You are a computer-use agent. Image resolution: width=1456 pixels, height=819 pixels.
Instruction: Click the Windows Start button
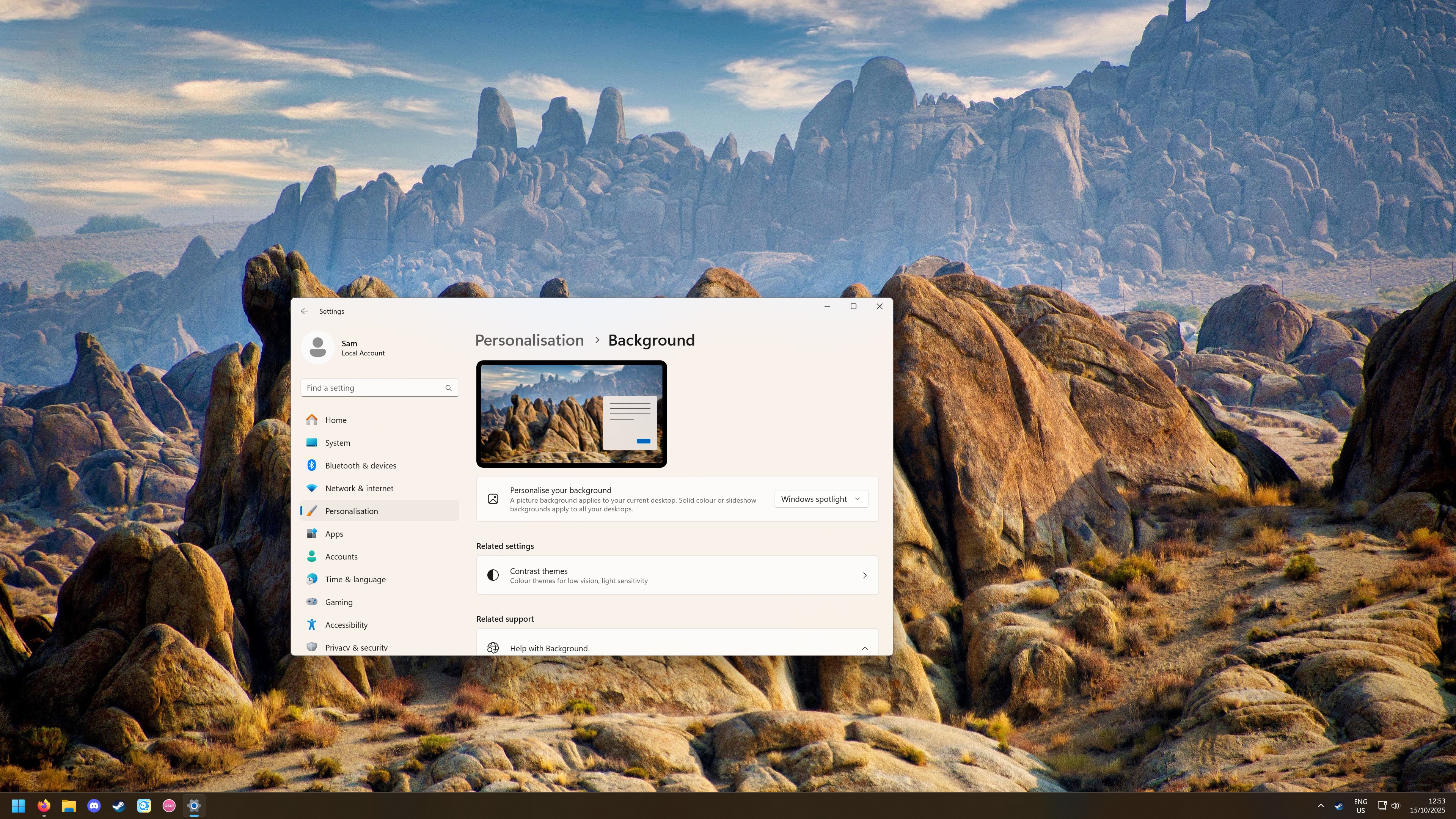pyautogui.click(x=18, y=805)
